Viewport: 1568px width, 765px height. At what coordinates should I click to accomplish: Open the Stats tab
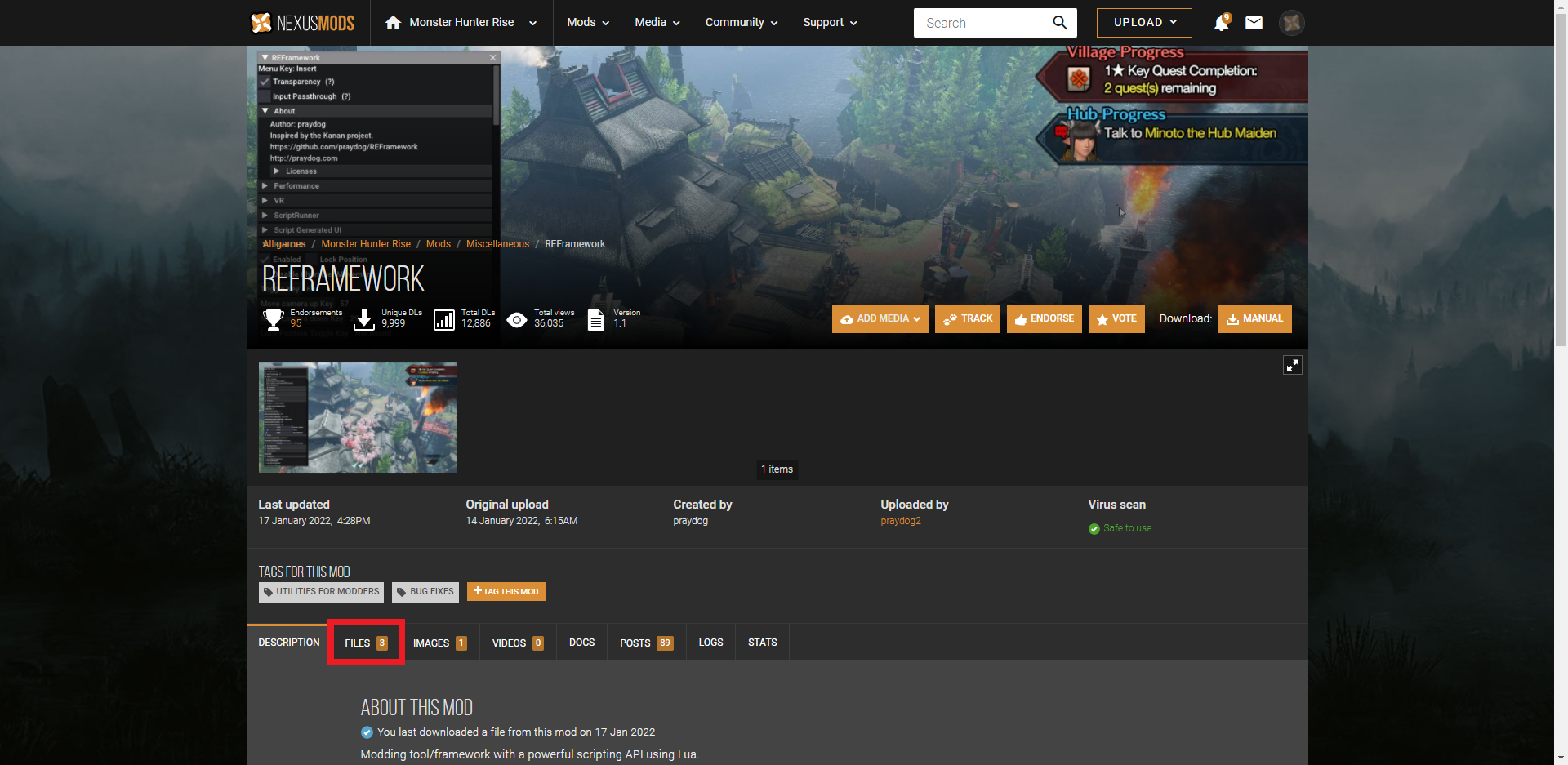point(762,643)
